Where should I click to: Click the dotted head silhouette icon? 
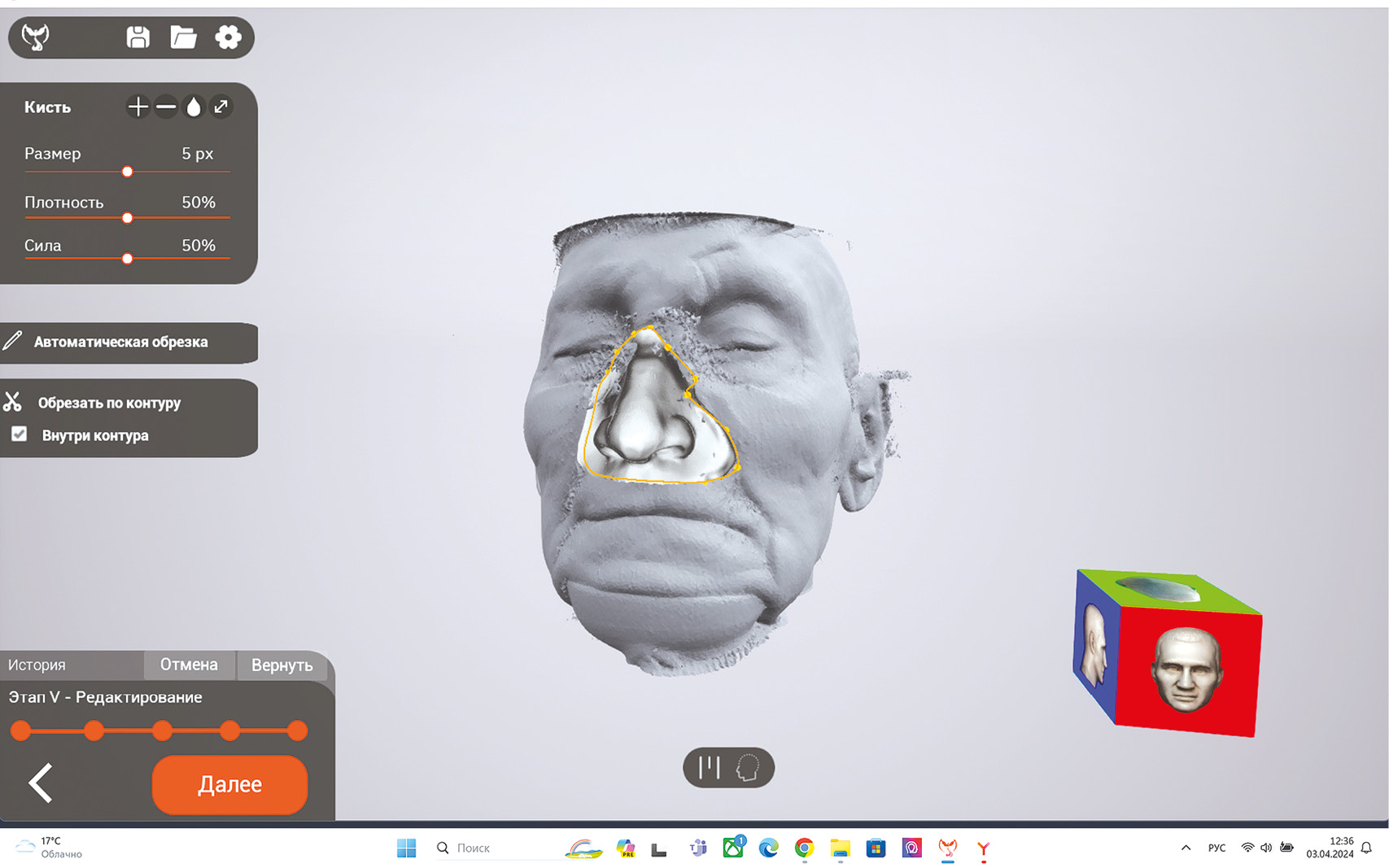(747, 767)
